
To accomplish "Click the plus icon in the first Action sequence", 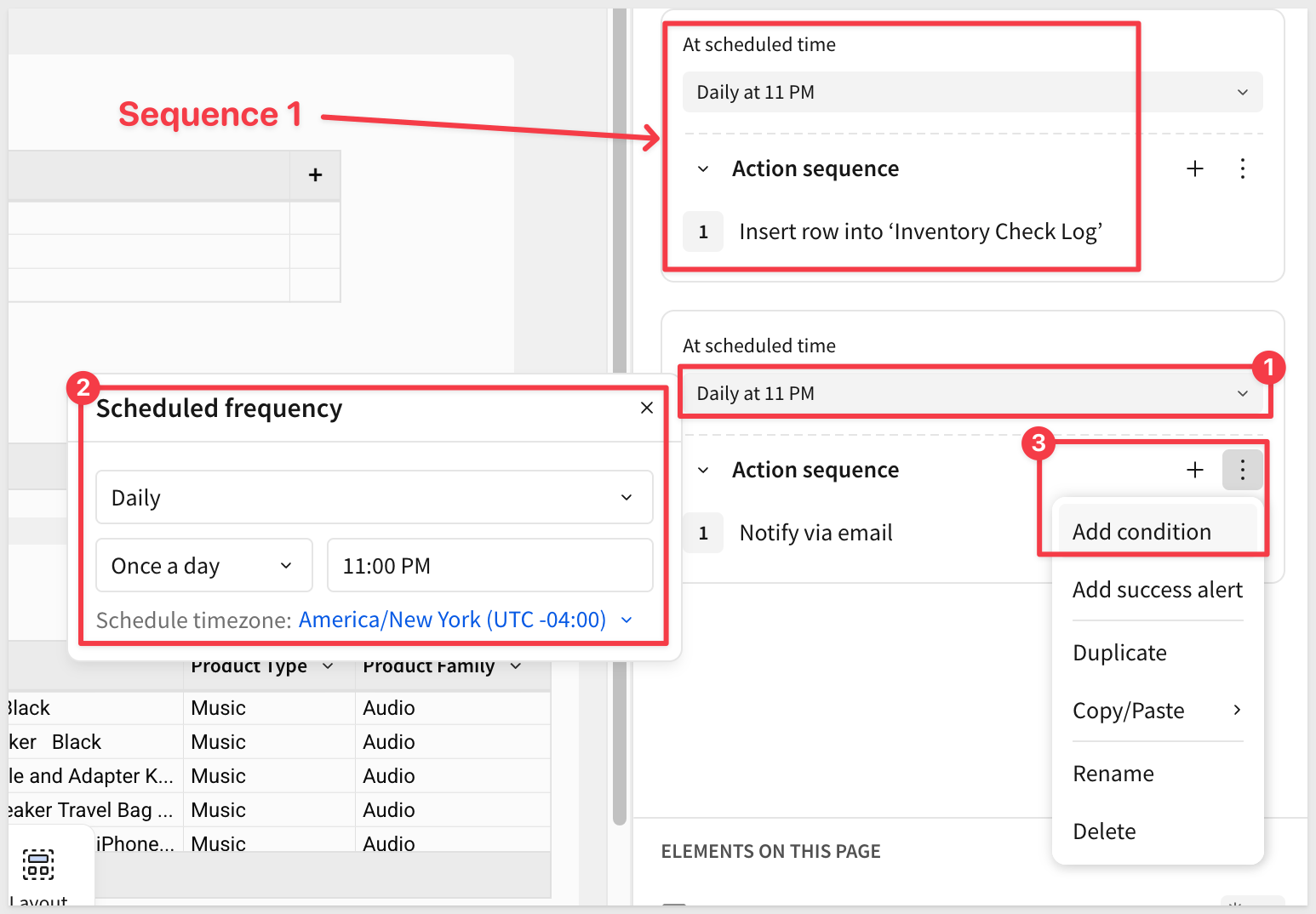I will tap(1195, 169).
